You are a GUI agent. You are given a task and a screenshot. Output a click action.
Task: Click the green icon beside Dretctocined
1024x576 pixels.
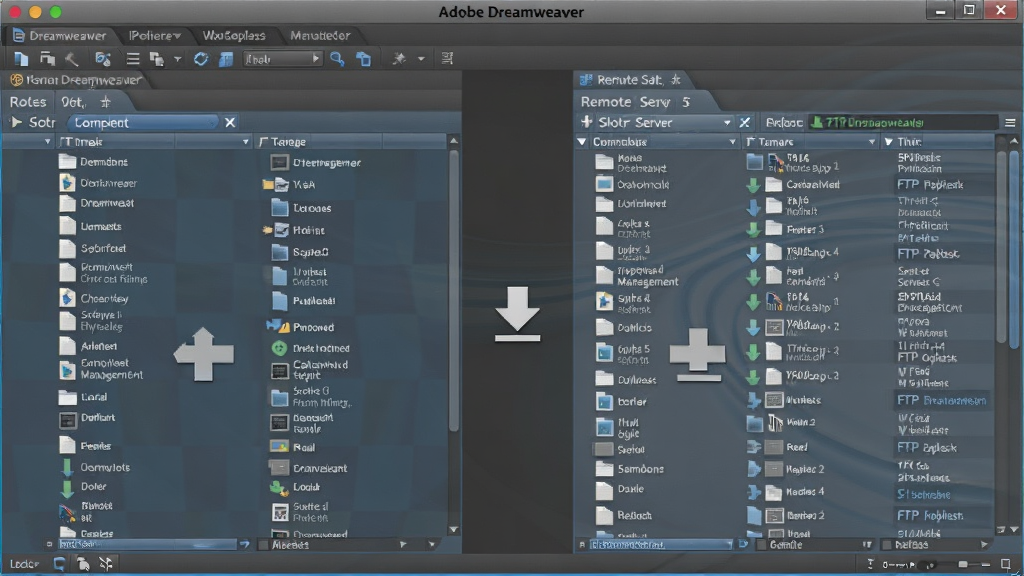[279, 348]
